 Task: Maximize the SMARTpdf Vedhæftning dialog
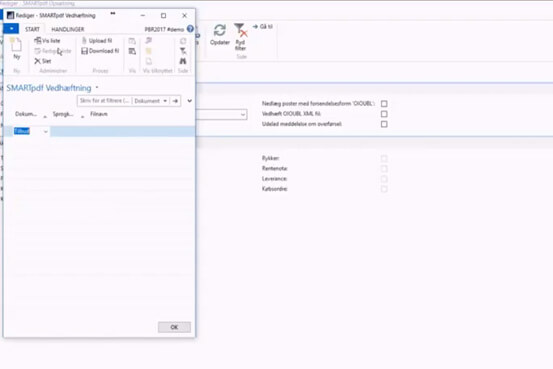click(x=163, y=16)
